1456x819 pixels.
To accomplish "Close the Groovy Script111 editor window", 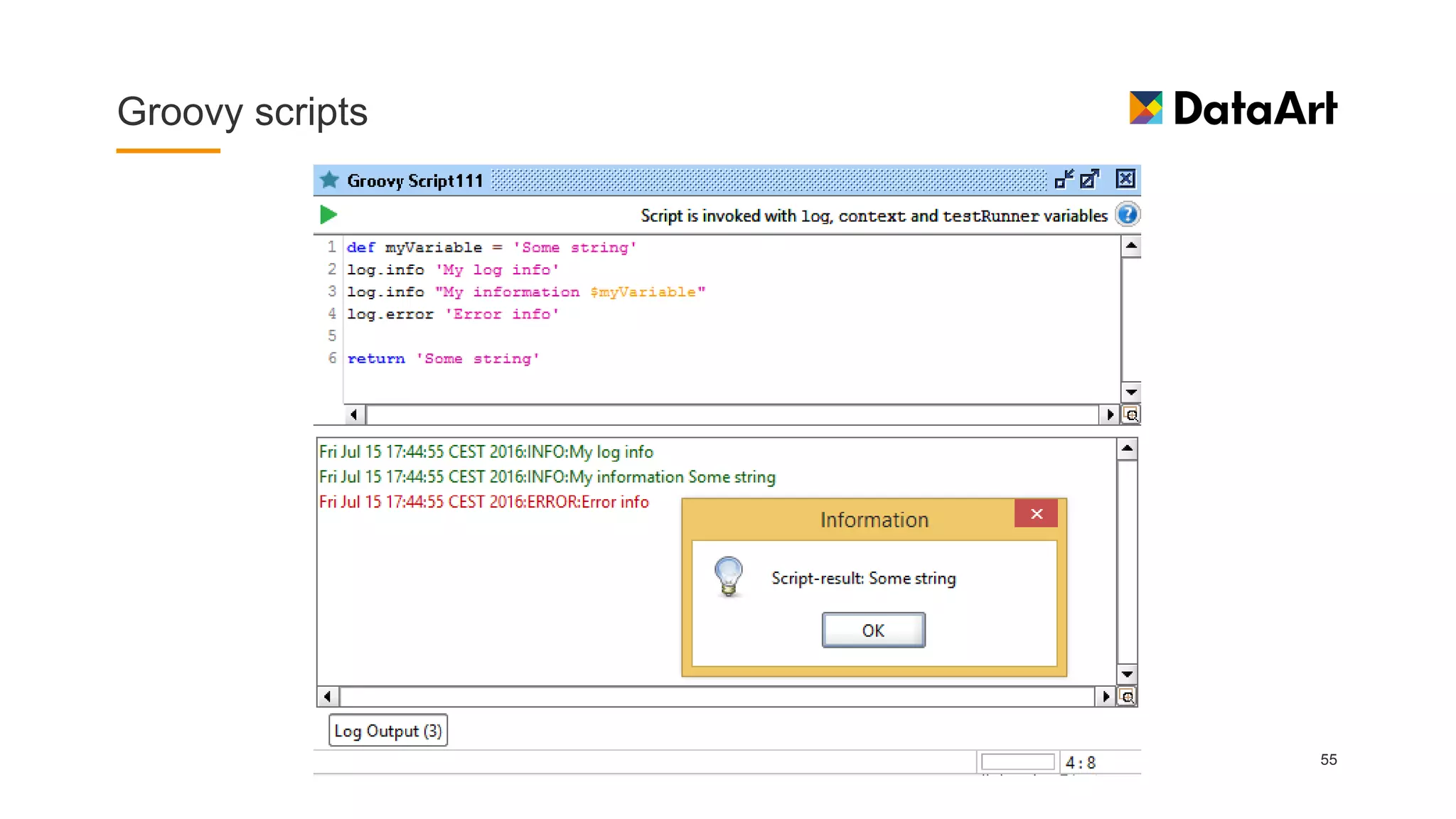I will (x=1125, y=178).
